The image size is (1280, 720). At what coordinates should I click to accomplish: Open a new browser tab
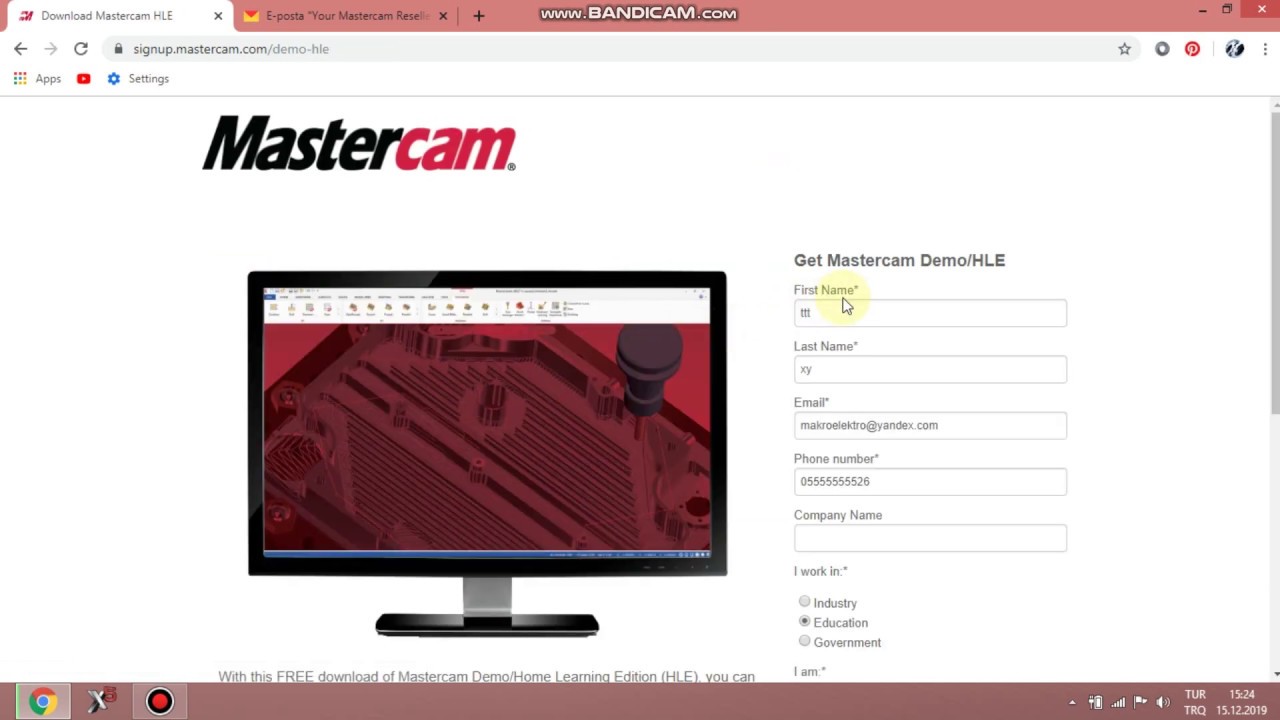(x=478, y=16)
